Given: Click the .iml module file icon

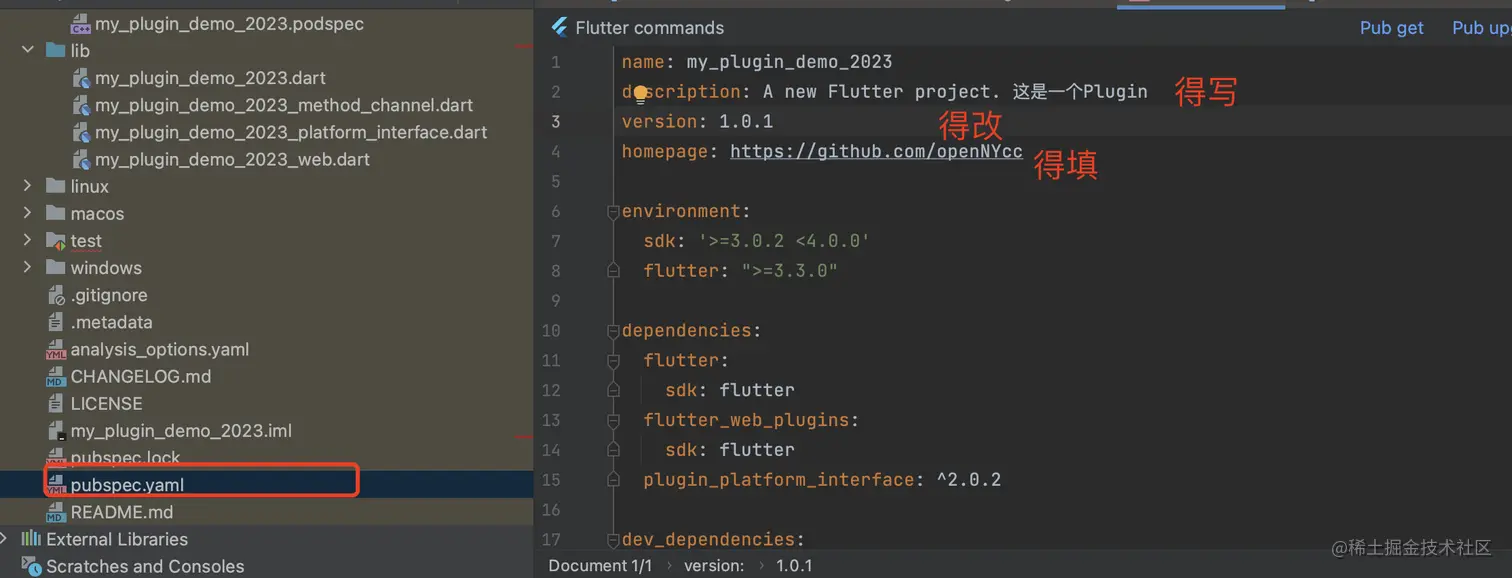Looking at the screenshot, I should tap(56, 431).
